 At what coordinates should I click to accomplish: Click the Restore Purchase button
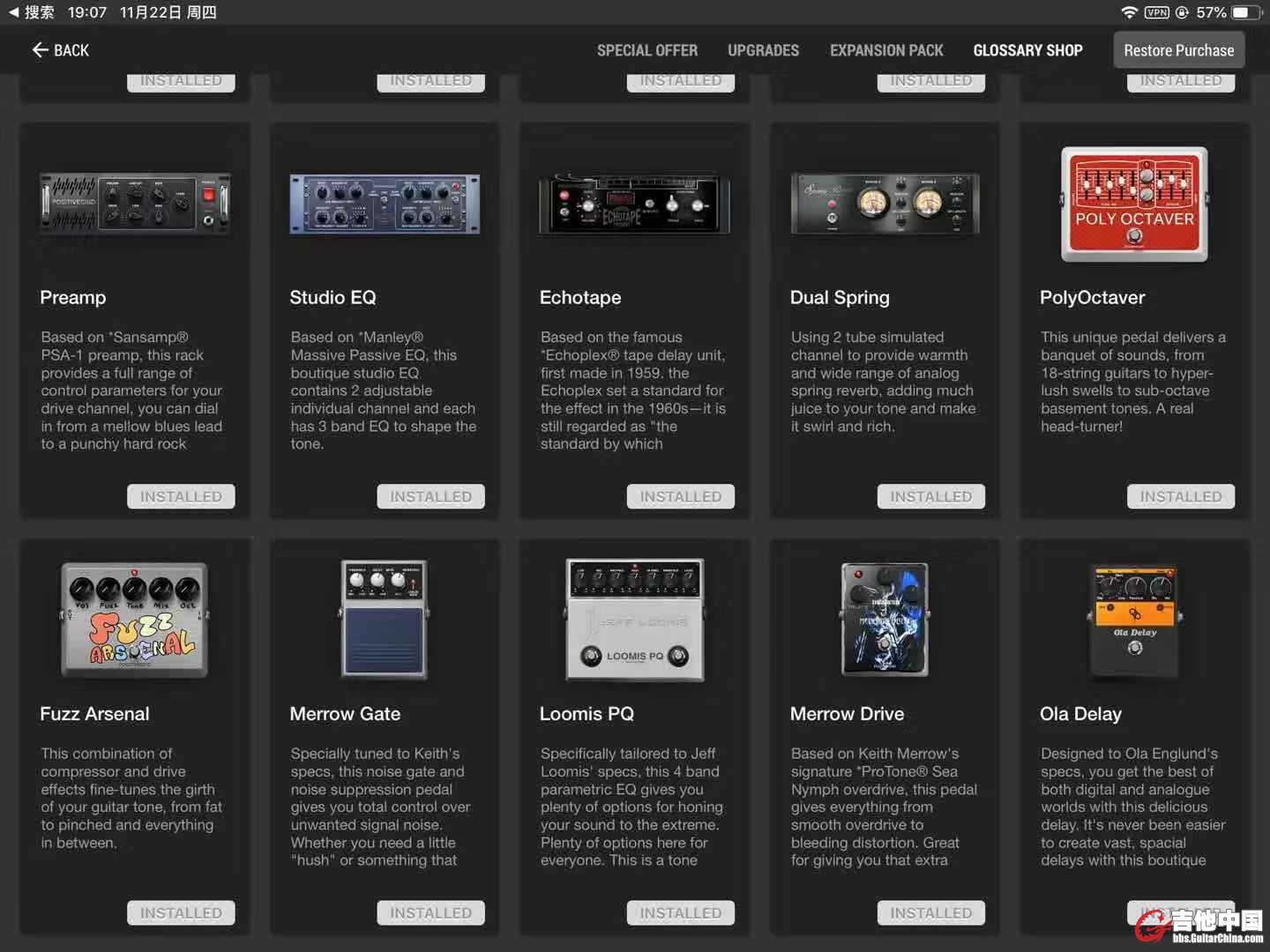(1179, 50)
